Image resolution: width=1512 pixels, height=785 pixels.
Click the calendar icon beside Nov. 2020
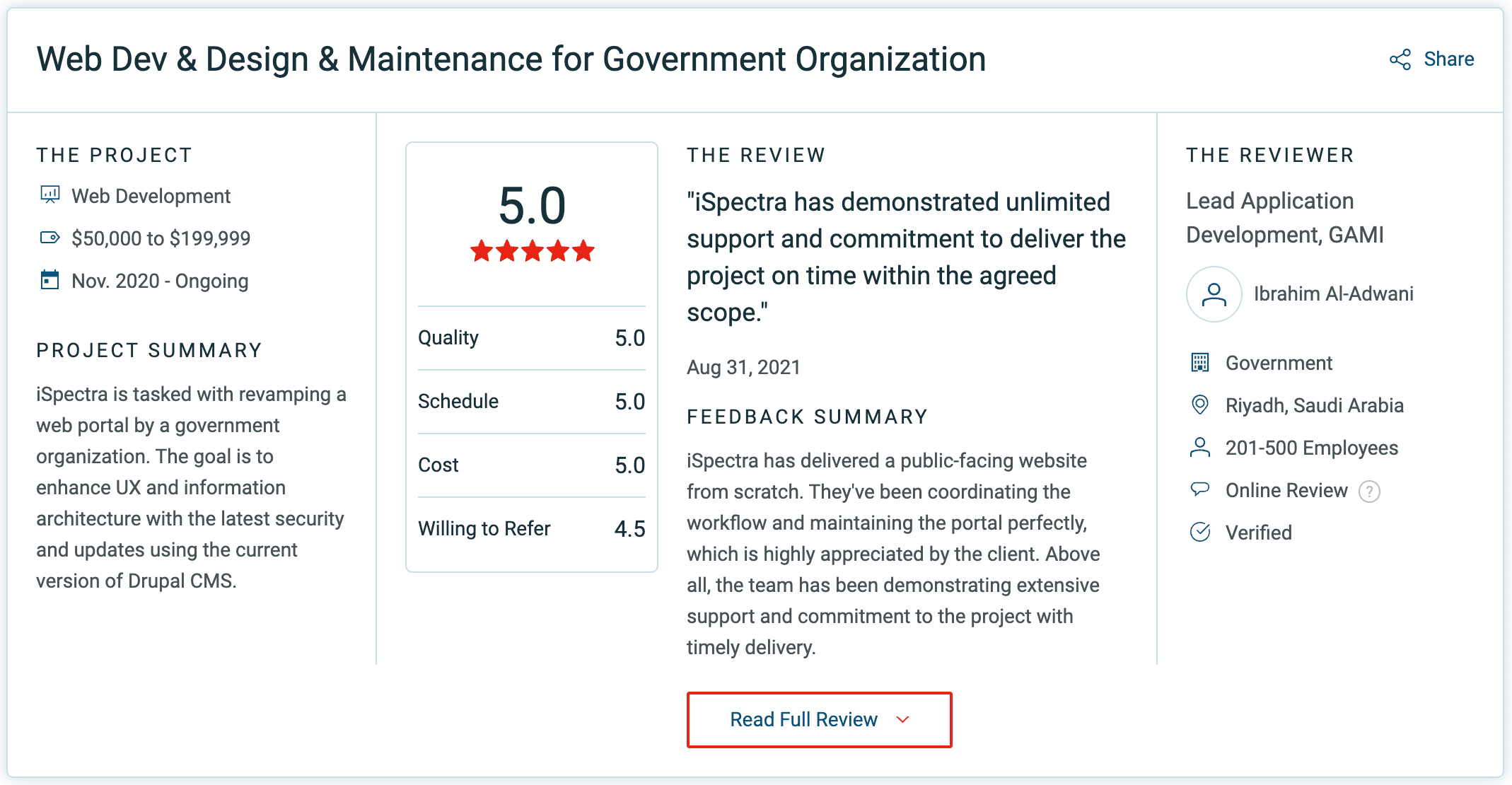pyautogui.click(x=50, y=280)
